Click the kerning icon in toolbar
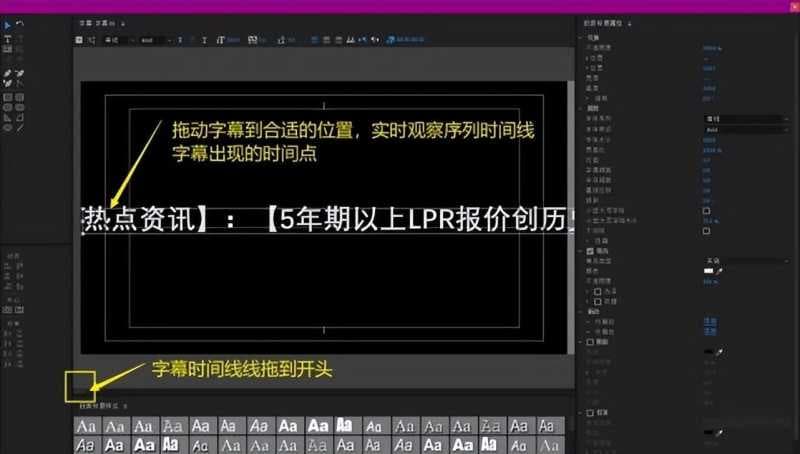This screenshot has width=800, height=454. [252, 40]
